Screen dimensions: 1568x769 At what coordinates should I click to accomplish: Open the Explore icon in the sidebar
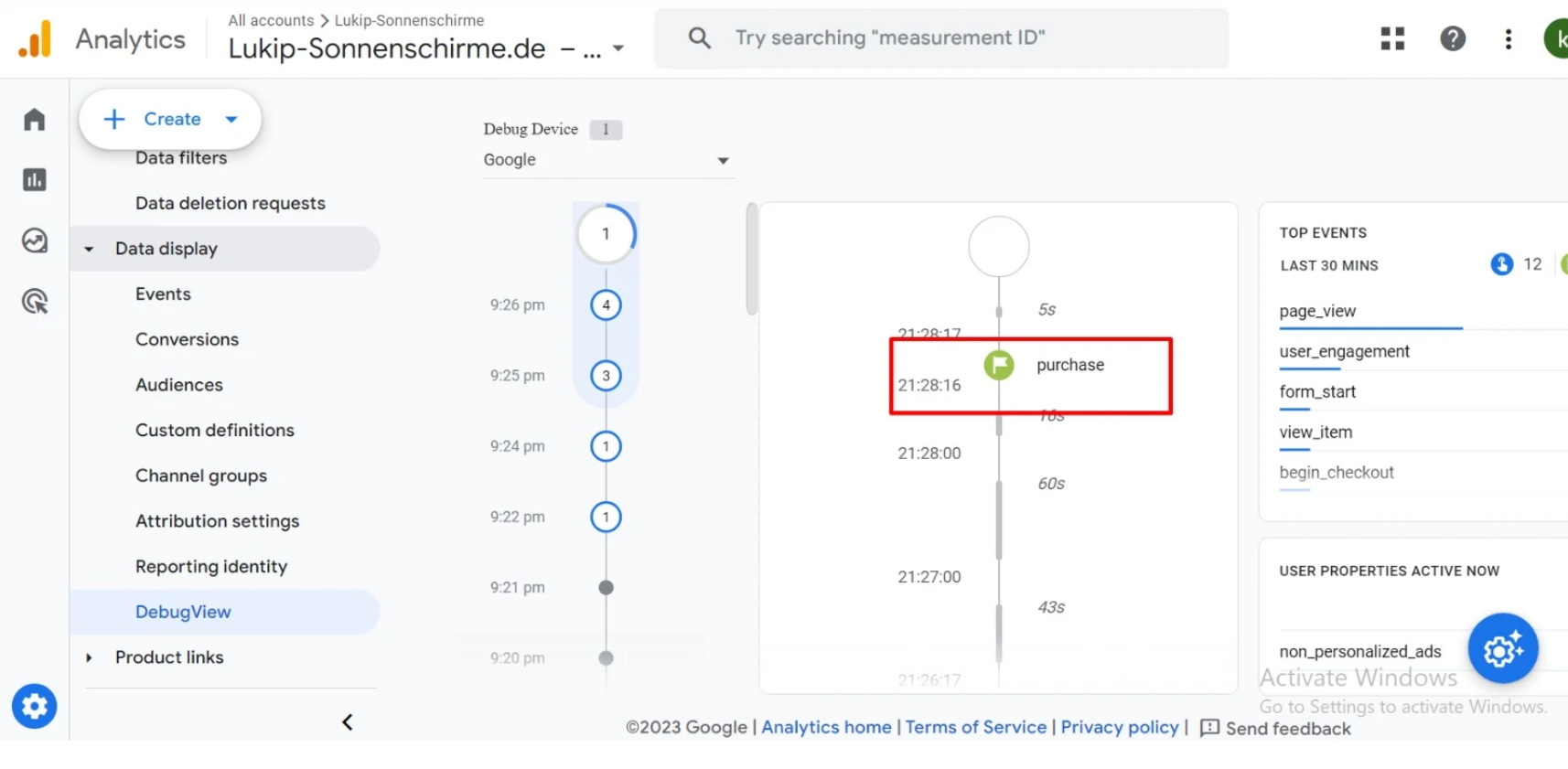34,240
